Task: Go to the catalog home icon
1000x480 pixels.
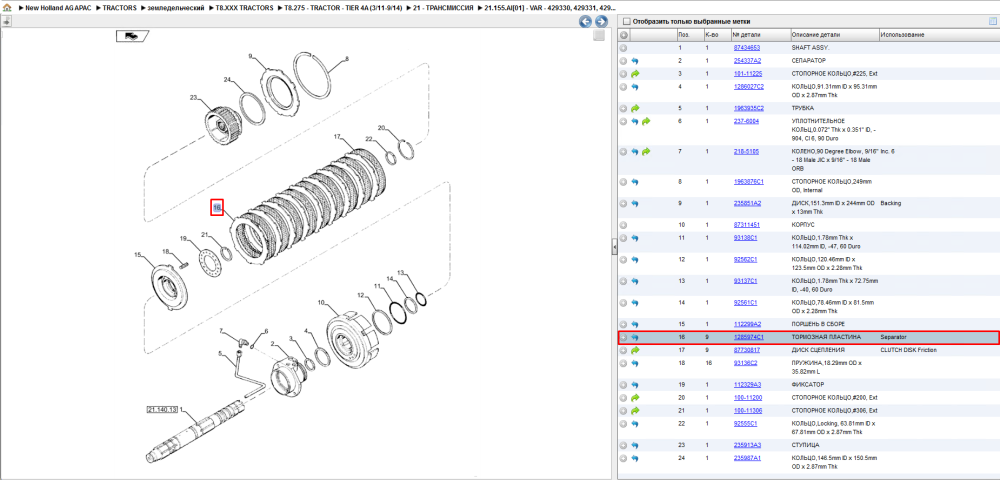Action: [x=7, y=8]
